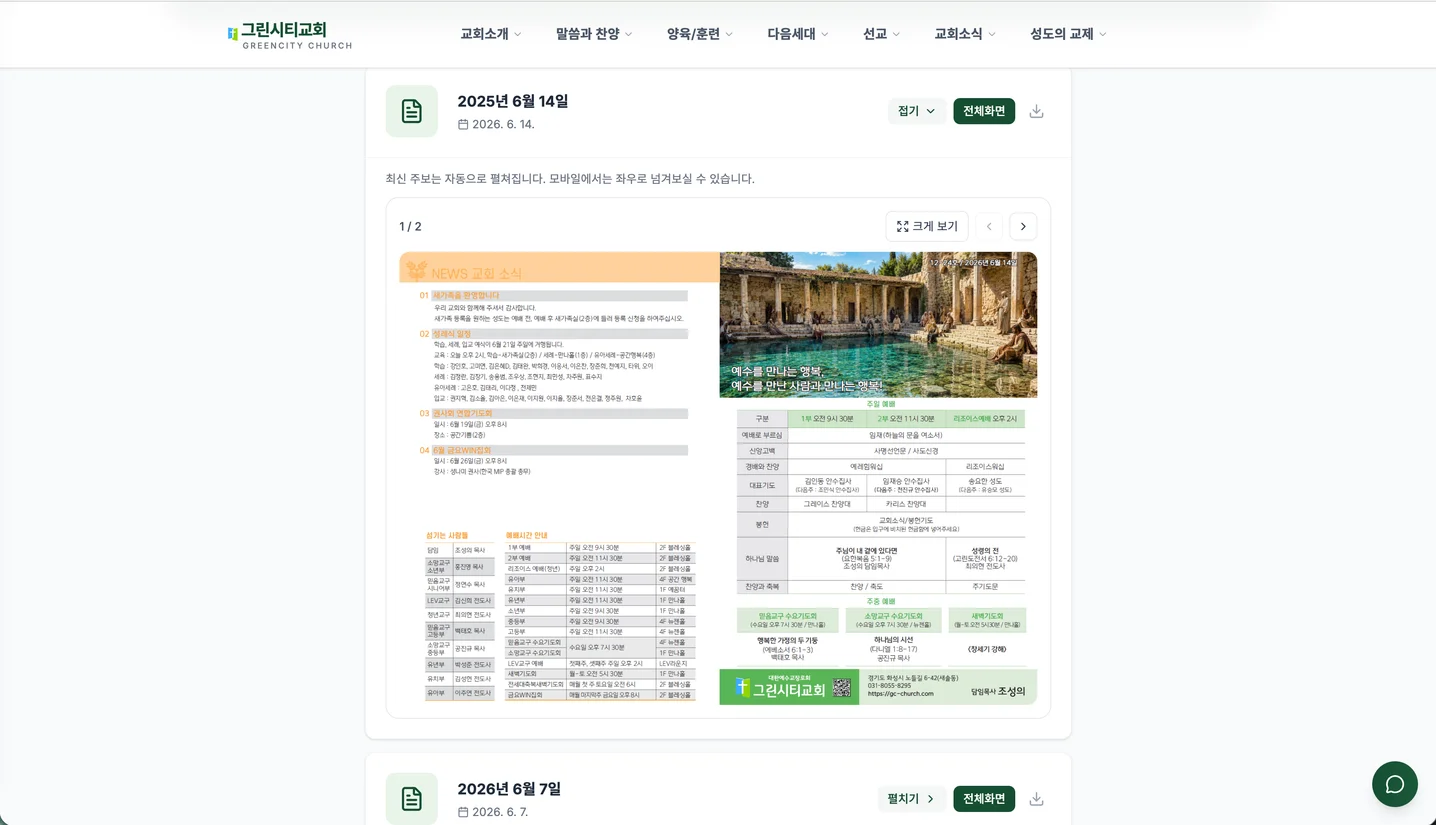Click the 2025년 6월 14일 title
This screenshot has width=1436, height=825.
[513, 101]
